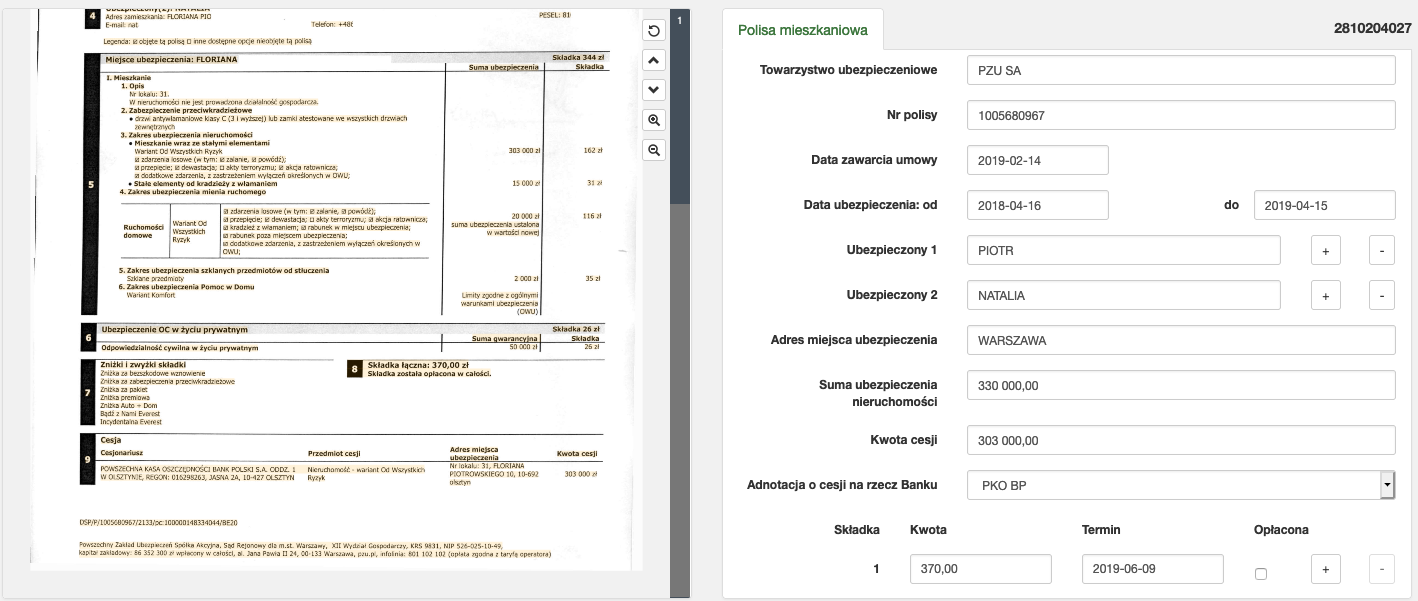The width and height of the screenshot is (1418, 601).
Task: Click the page number 1 indicator
Action: [680, 20]
